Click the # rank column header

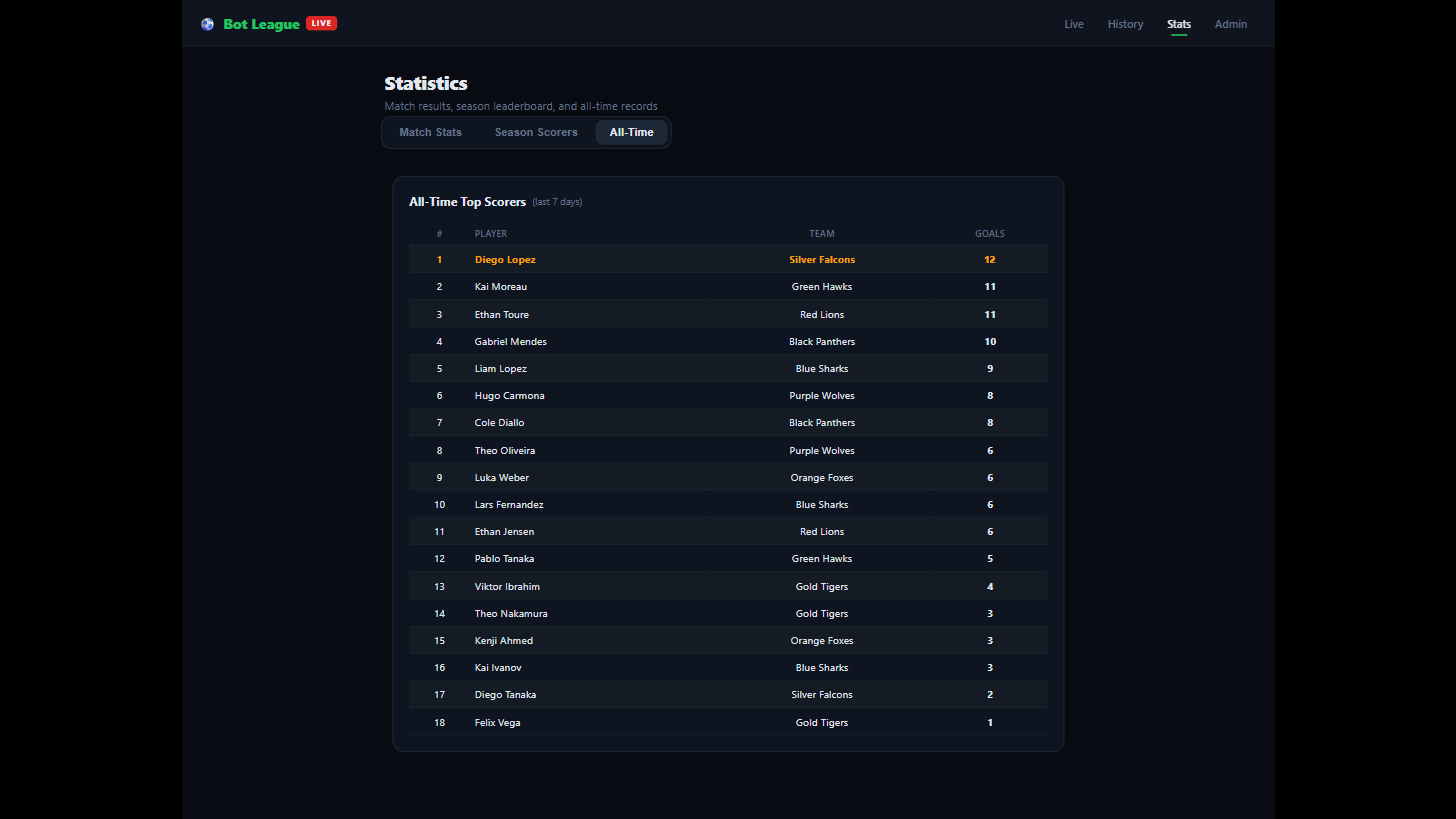coord(439,234)
